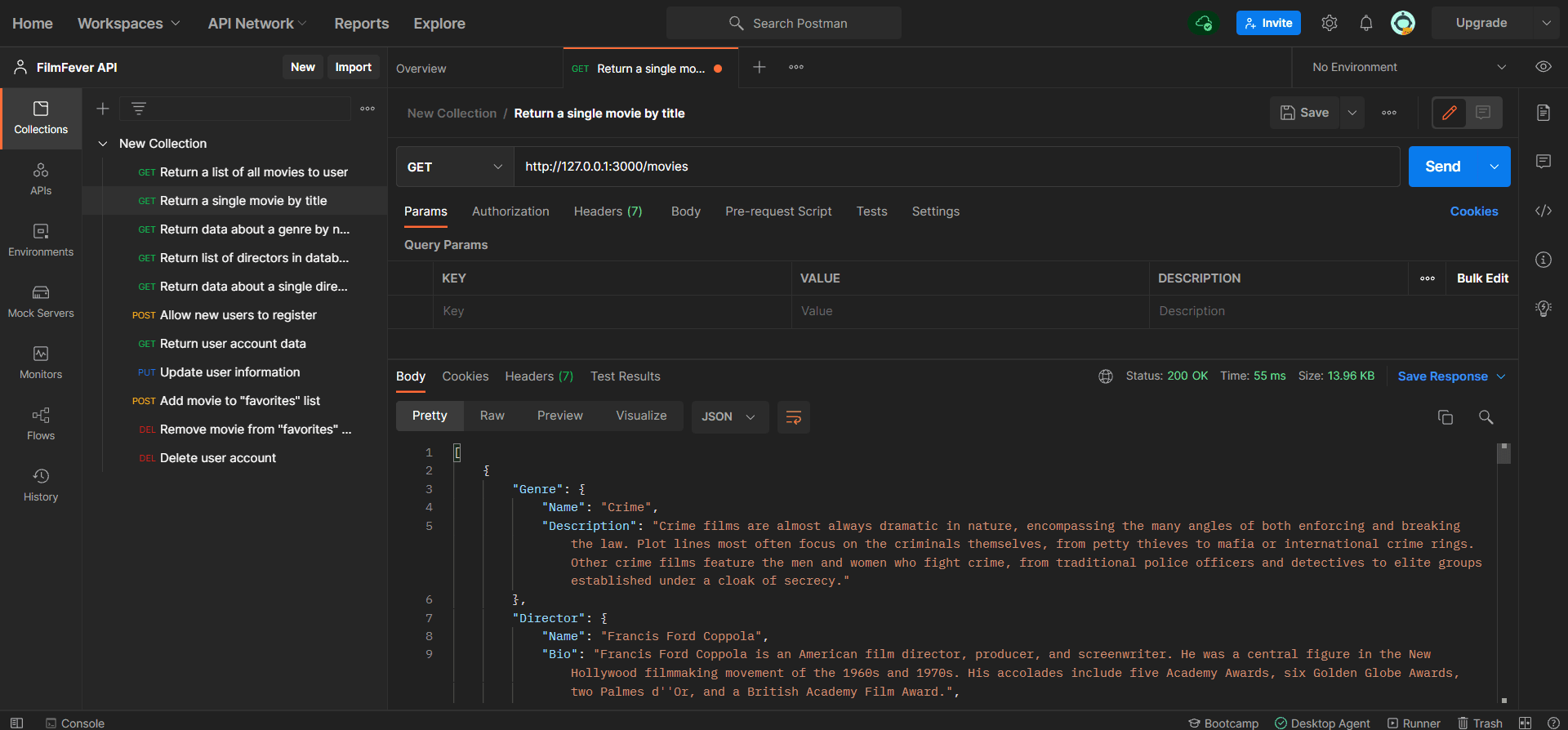
Task: Click the Send button
Action: click(1443, 167)
